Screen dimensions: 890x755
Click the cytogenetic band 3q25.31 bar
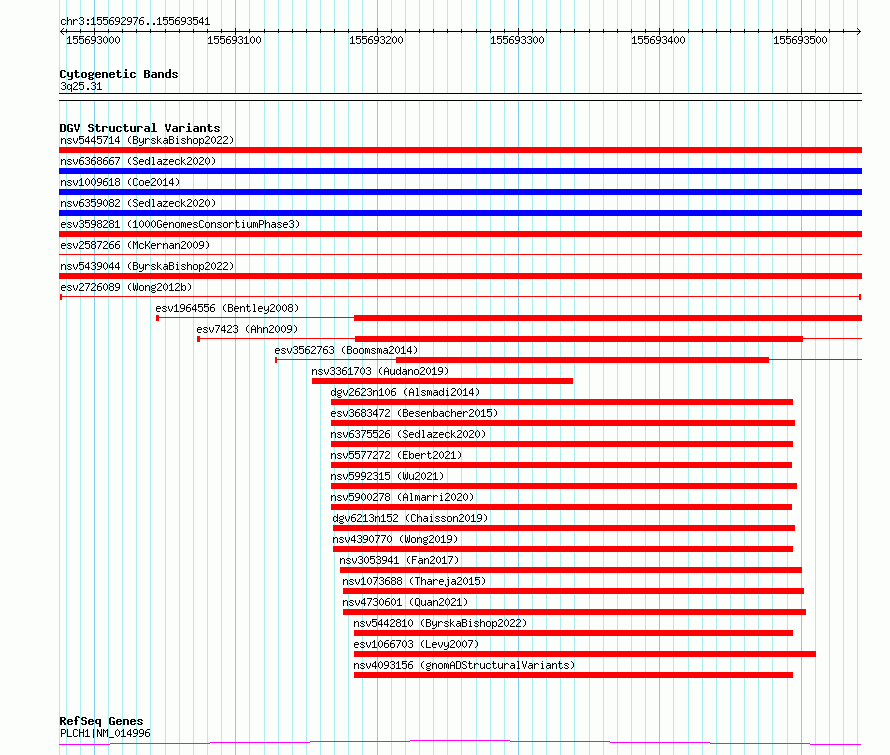click(460, 97)
